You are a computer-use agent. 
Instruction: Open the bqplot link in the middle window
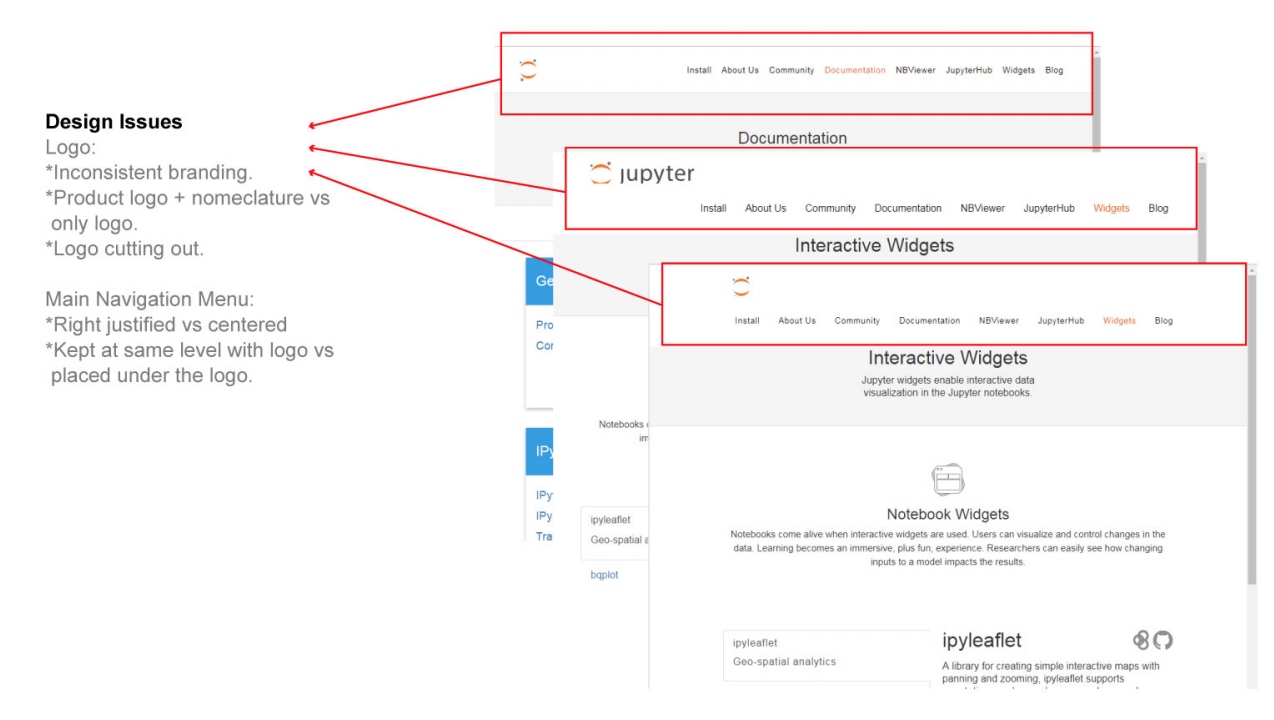(x=604, y=575)
